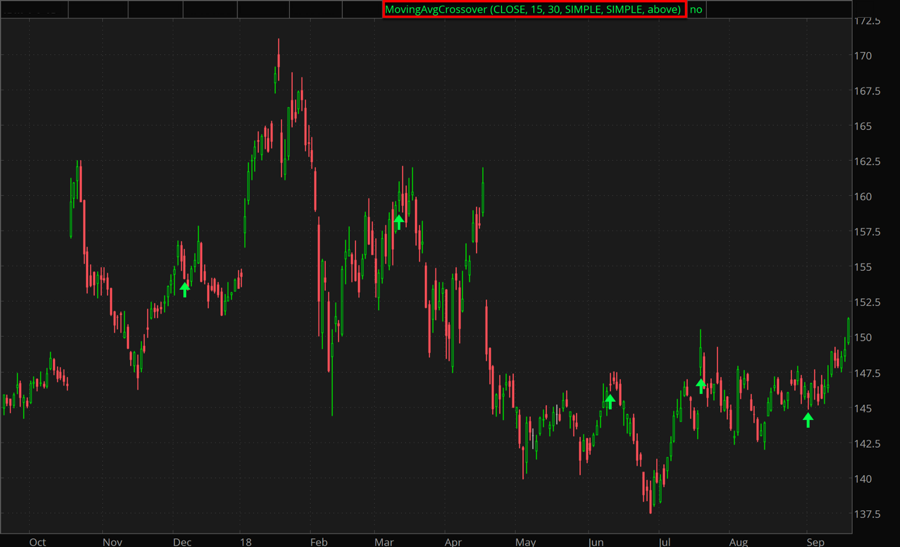
Task: Click the green crossover arrow in early September
Action: (808, 420)
